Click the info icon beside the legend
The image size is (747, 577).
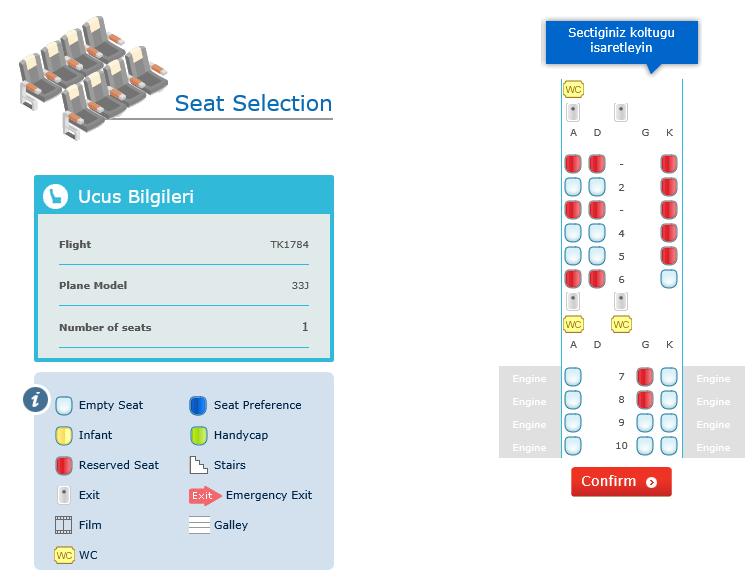pyautogui.click(x=36, y=399)
